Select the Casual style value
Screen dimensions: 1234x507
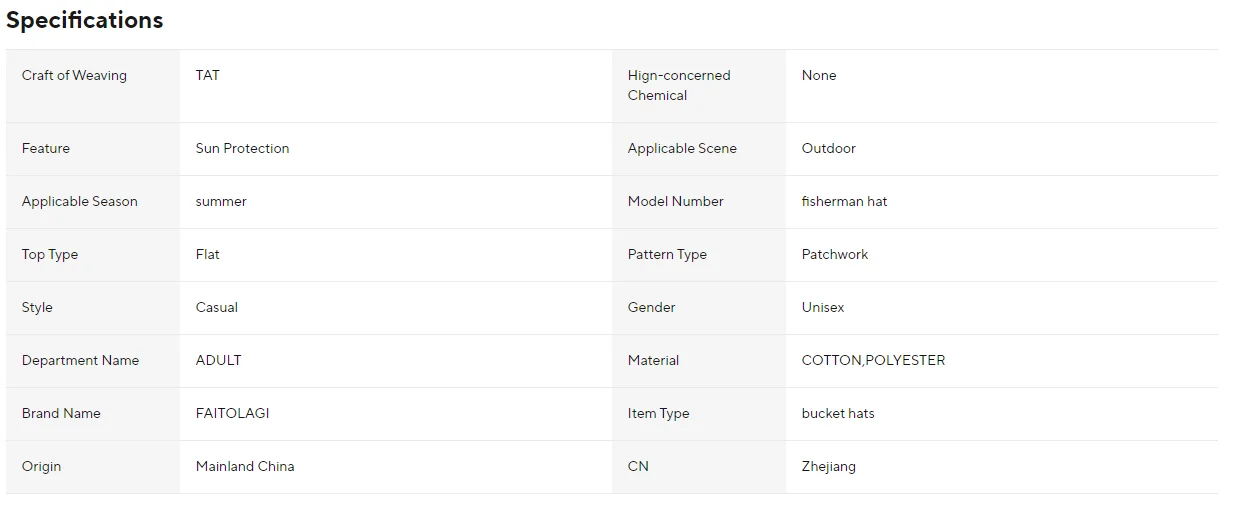[217, 308]
